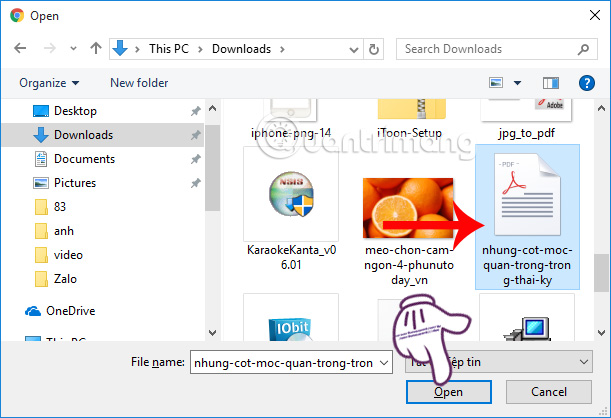The height and width of the screenshot is (418, 611).
Task: Select Documents in navigation pane
Action: pos(102,159)
